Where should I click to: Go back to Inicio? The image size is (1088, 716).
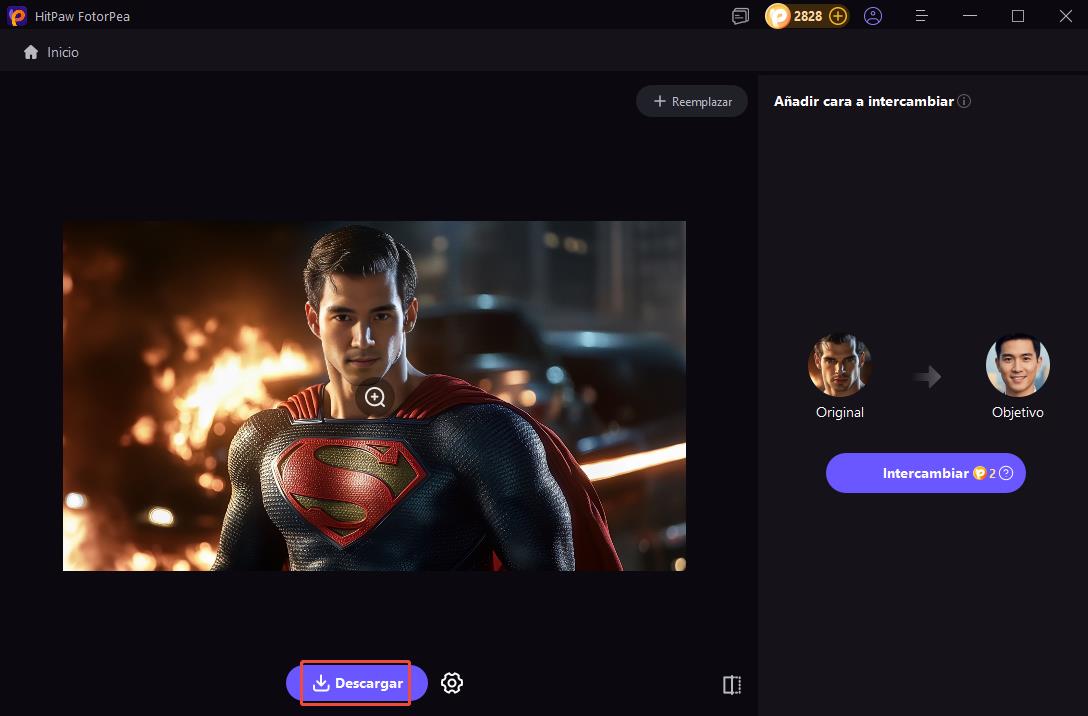pos(62,52)
